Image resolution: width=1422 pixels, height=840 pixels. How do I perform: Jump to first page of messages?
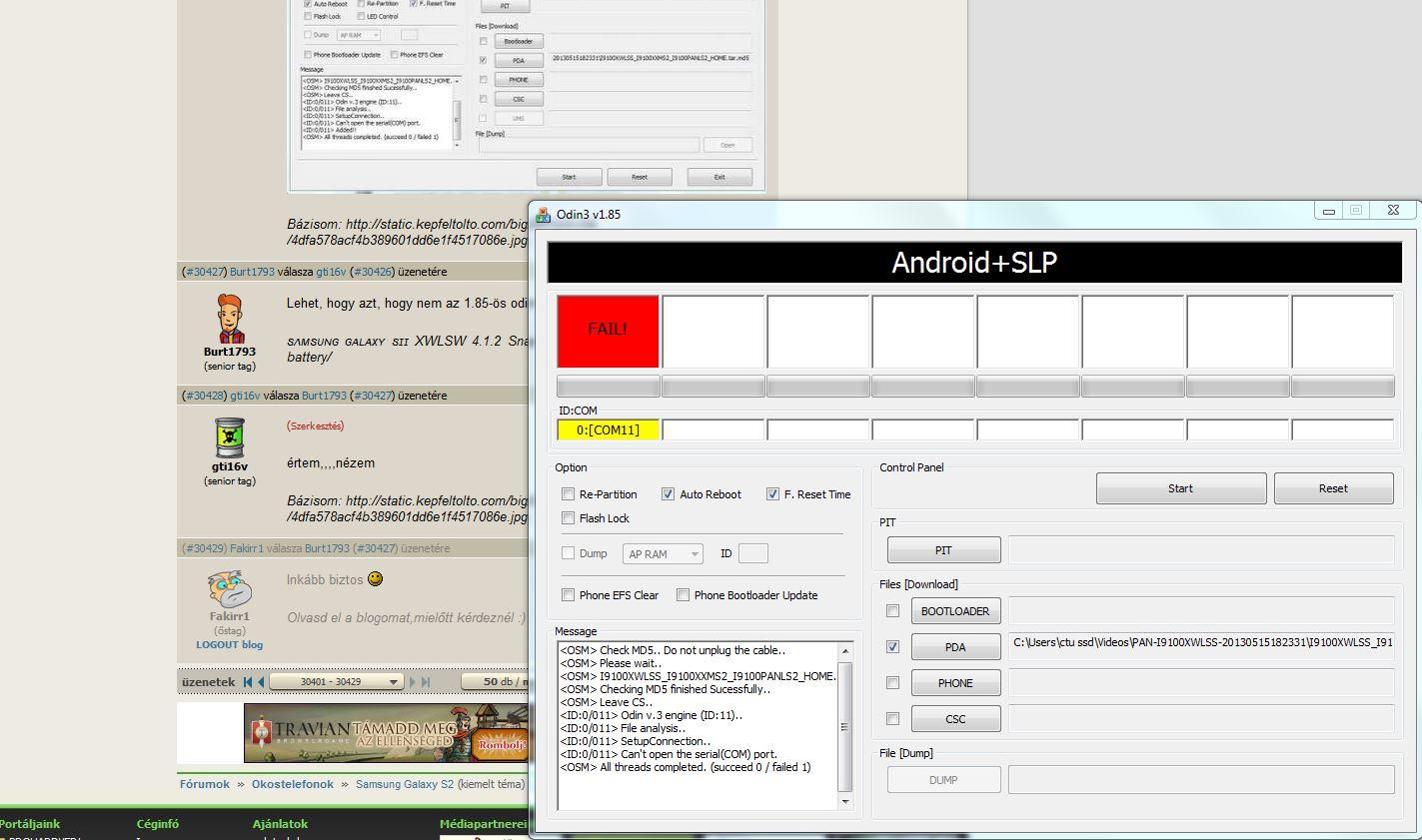tap(248, 682)
